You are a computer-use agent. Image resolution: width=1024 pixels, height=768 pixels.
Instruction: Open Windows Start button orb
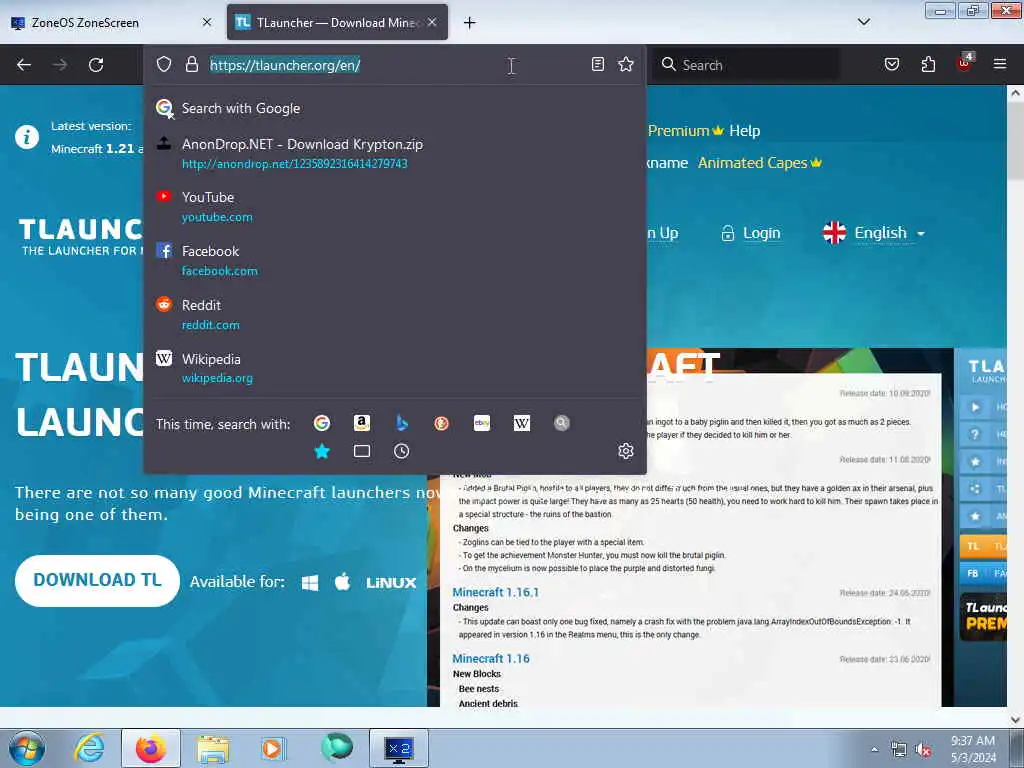27,748
